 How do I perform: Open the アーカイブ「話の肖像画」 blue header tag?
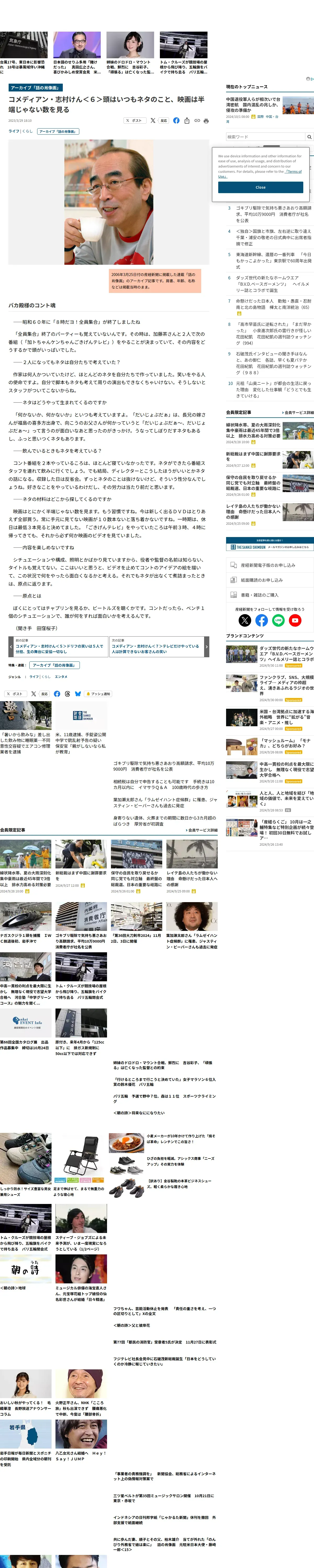click(x=35, y=88)
